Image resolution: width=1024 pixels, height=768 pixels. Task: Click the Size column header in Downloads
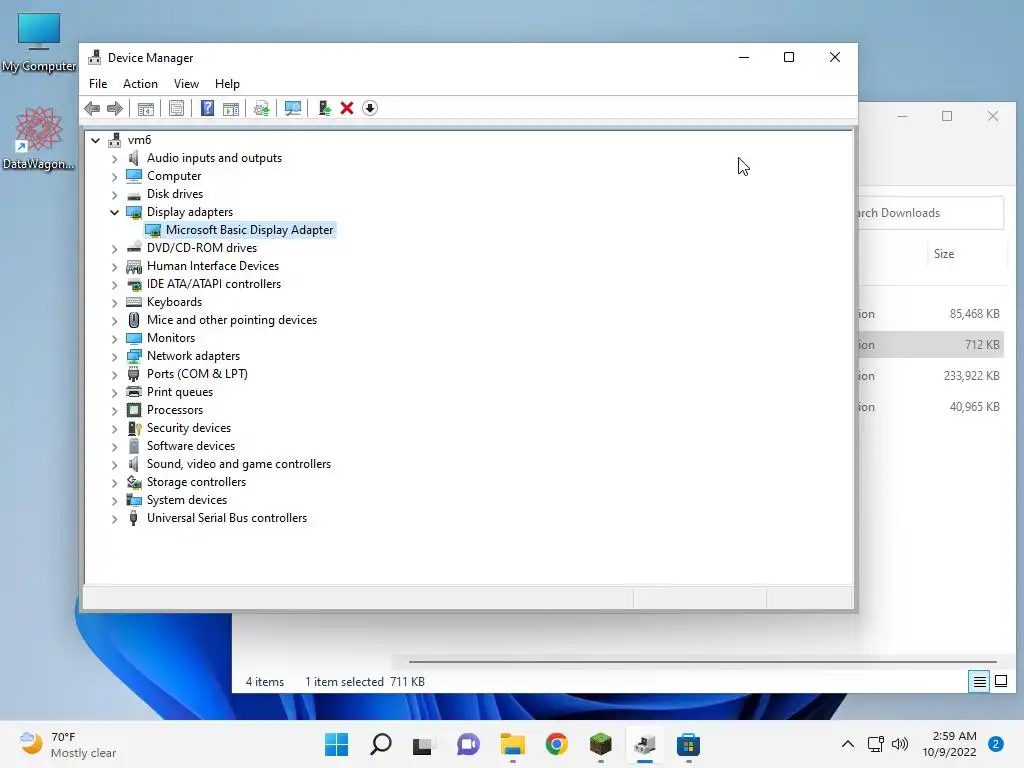pos(965,254)
